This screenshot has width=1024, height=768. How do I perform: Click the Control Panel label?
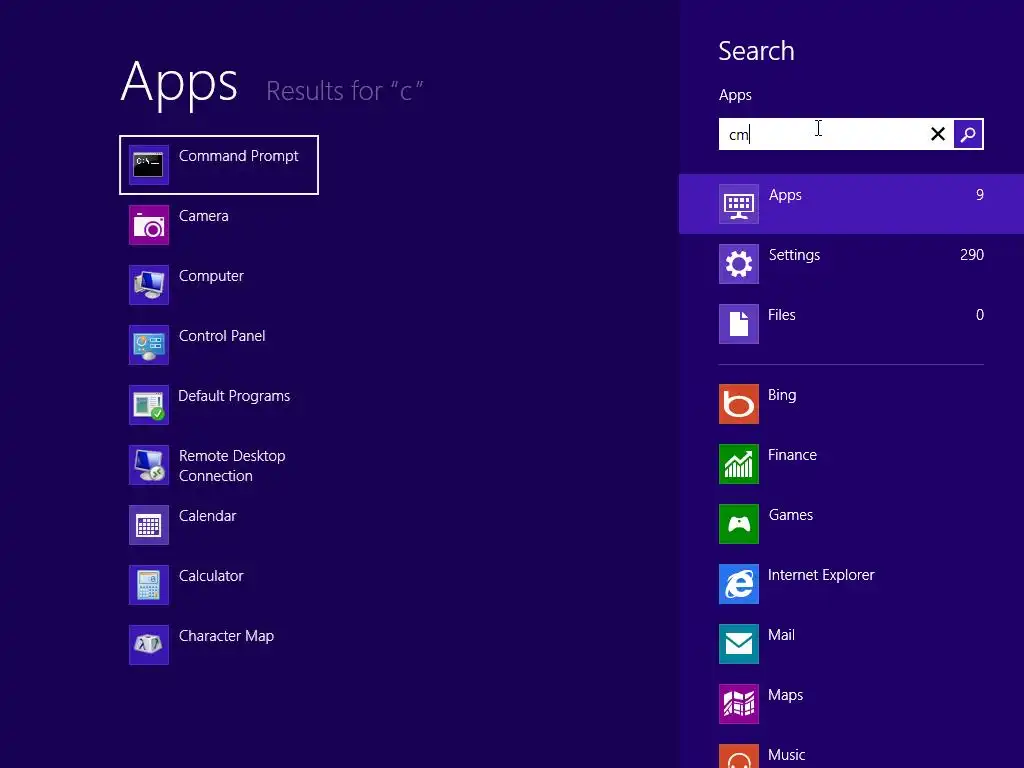coord(222,336)
